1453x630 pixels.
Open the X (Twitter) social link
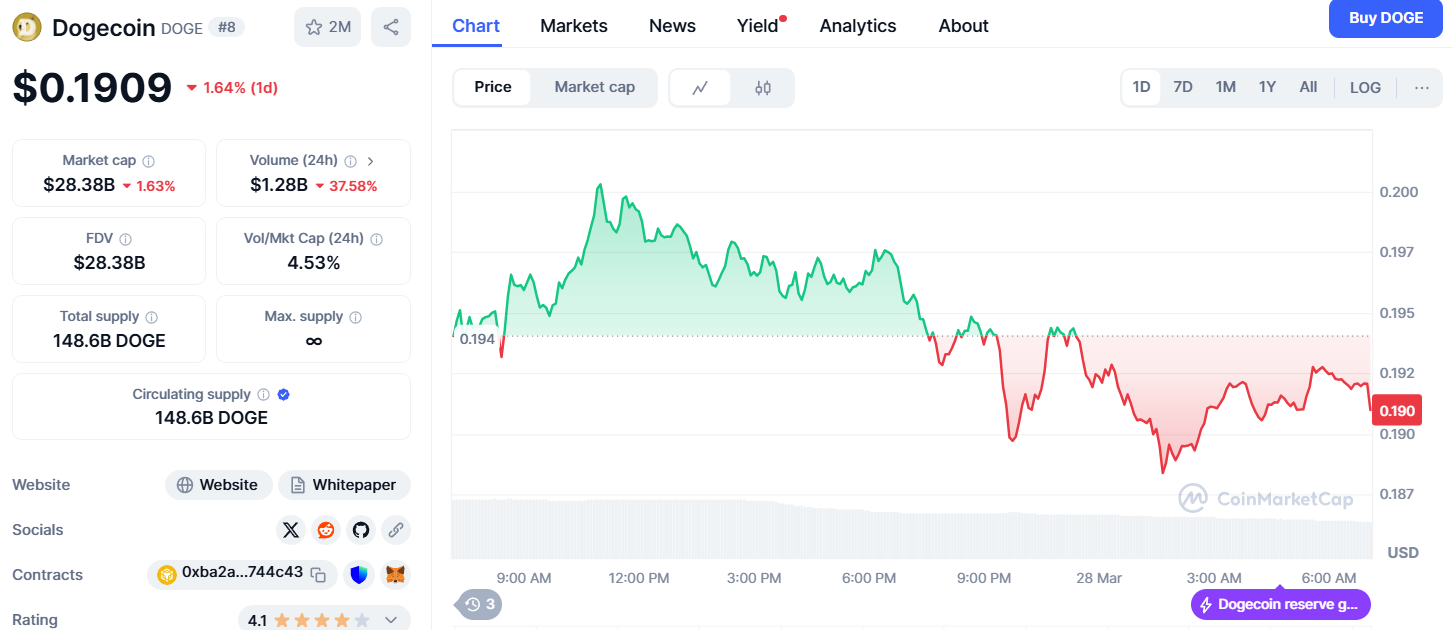(x=291, y=530)
